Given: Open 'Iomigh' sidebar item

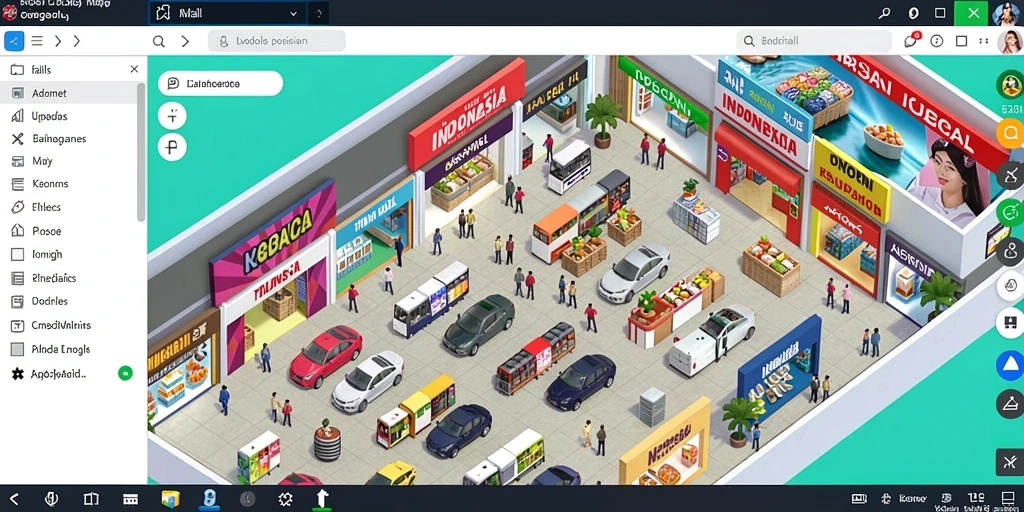Looking at the screenshot, I should 68,254.
